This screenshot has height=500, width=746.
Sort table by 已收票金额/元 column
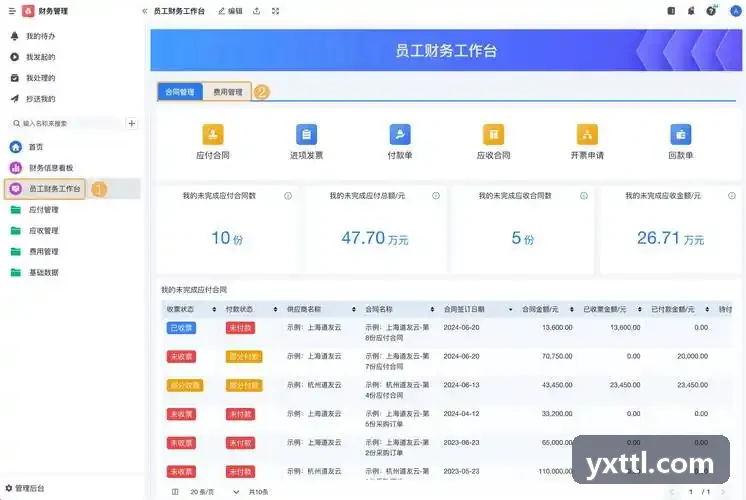639,309
